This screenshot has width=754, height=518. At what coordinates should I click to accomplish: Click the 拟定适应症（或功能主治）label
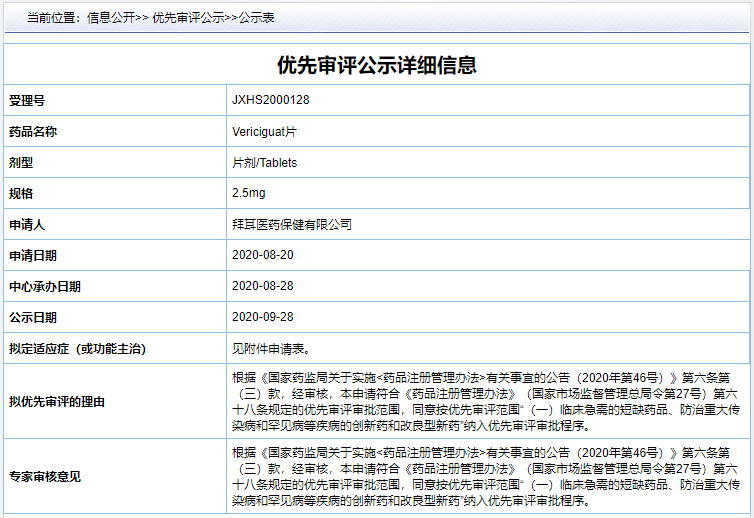pyautogui.click(x=77, y=349)
